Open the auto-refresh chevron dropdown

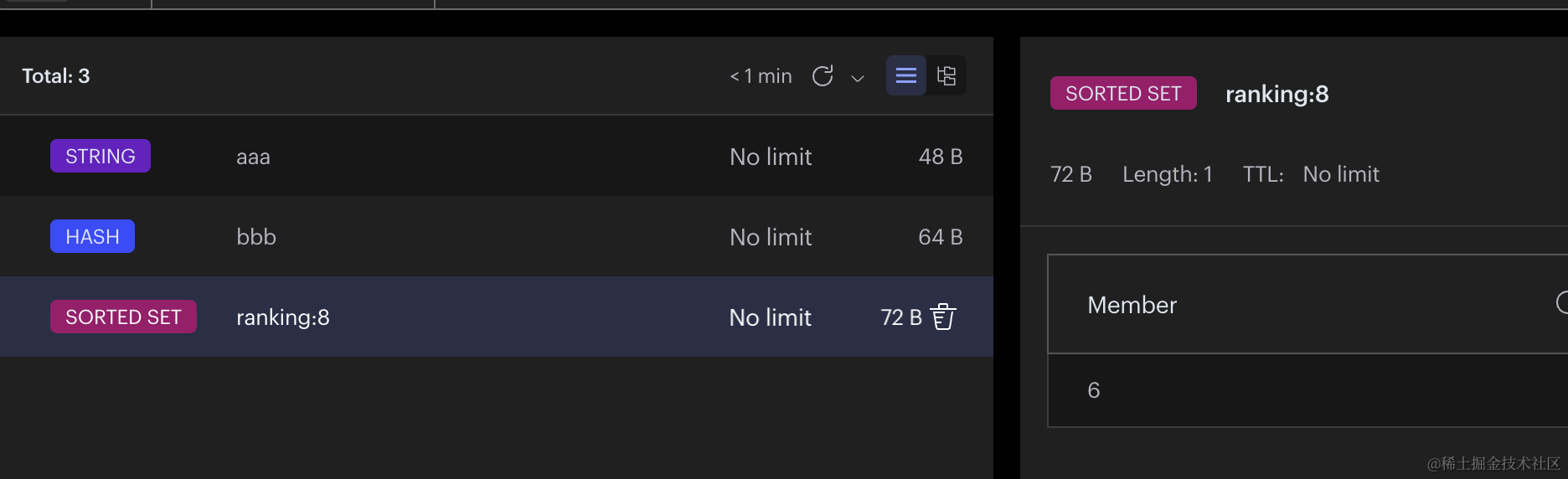(857, 78)
